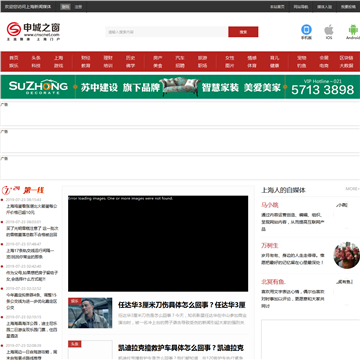Screen dimensions: 360x360
Task: Open the 旅游 navigation item
Action: pyautogui.click(x=202, y=58)
